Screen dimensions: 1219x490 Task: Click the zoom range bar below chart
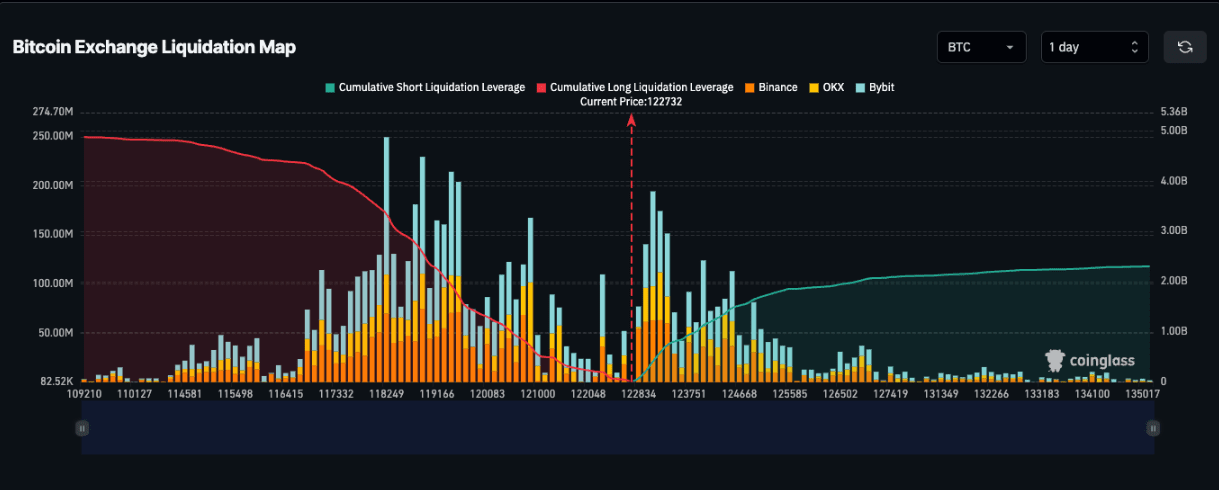tap(617, 428)
